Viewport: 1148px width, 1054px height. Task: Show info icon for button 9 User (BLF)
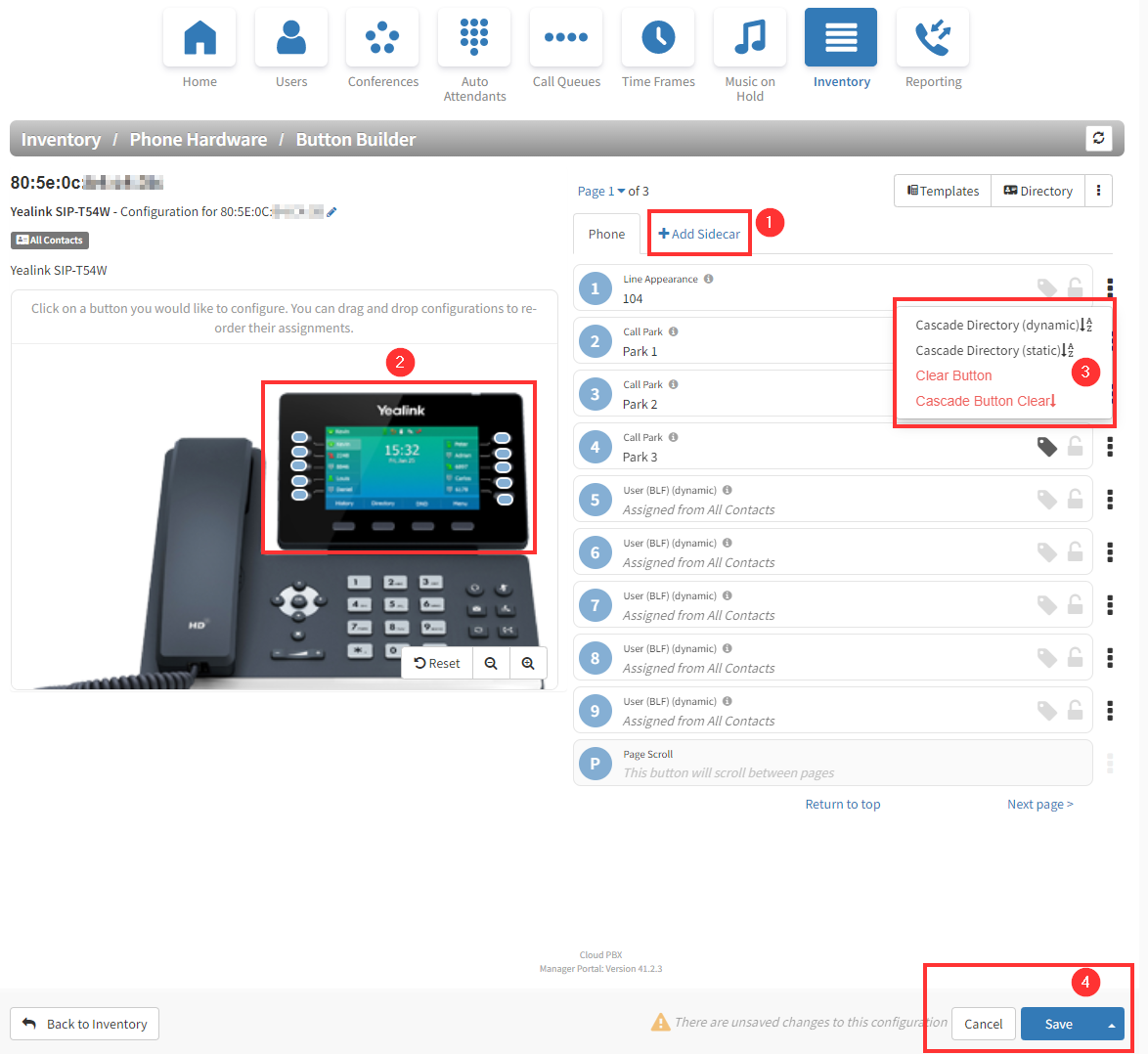(x=727, y=700)
